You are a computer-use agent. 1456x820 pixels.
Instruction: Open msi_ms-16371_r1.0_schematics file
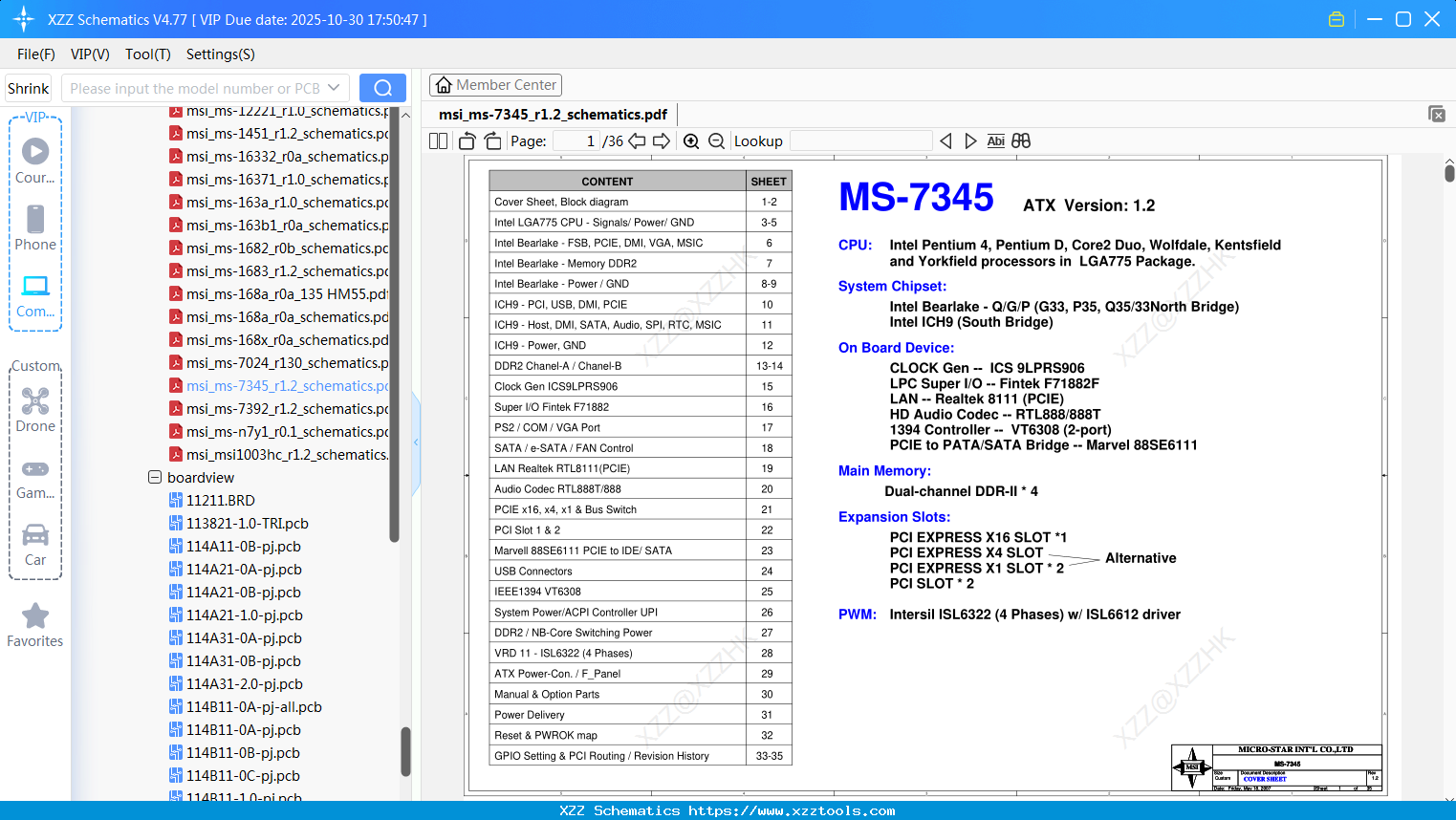tap(279, 180)
